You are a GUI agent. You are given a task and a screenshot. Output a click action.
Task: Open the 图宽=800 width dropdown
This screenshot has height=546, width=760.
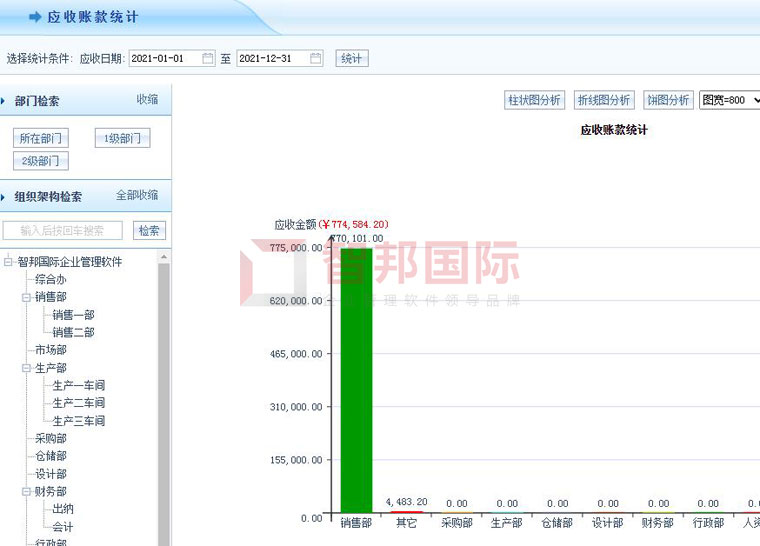point(729,100)
